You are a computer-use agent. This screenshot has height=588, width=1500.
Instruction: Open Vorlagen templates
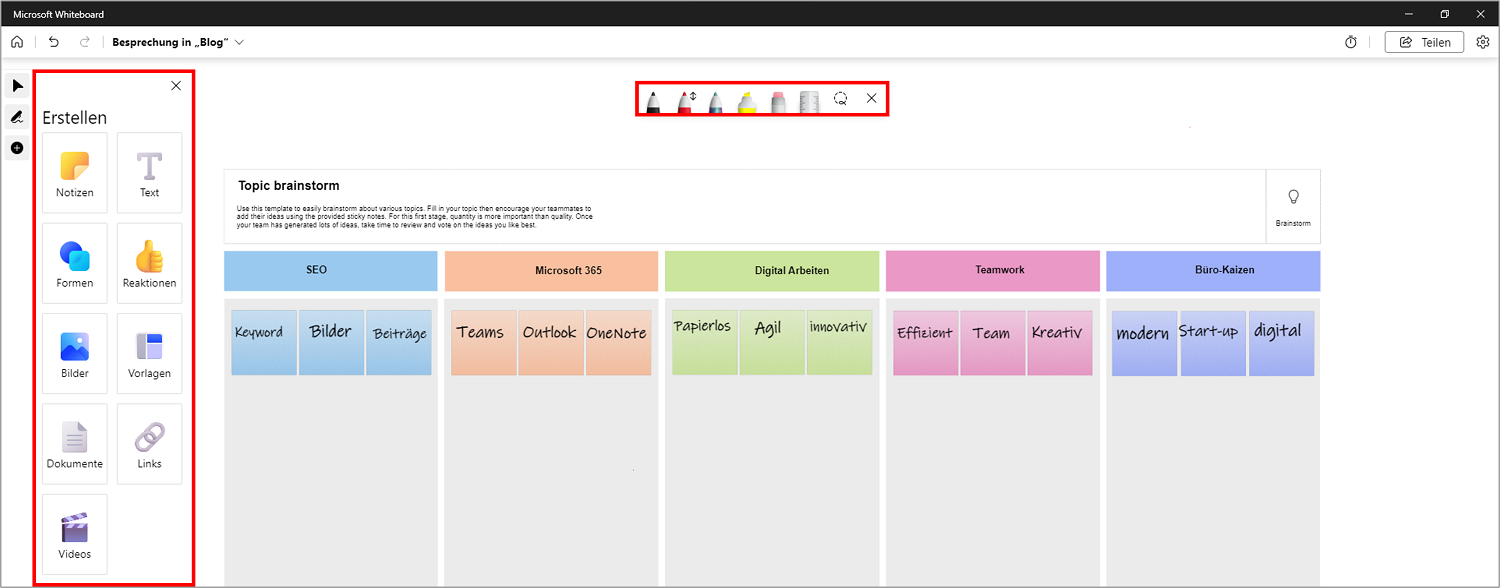(x=149, y=354)
